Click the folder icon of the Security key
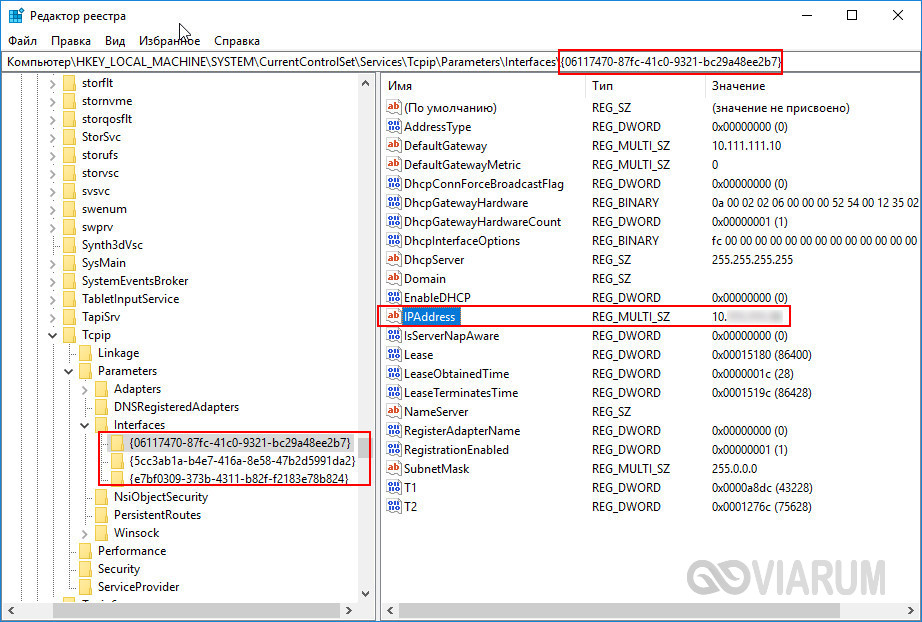This screenshot has width=922, height=622. point(85,569)
